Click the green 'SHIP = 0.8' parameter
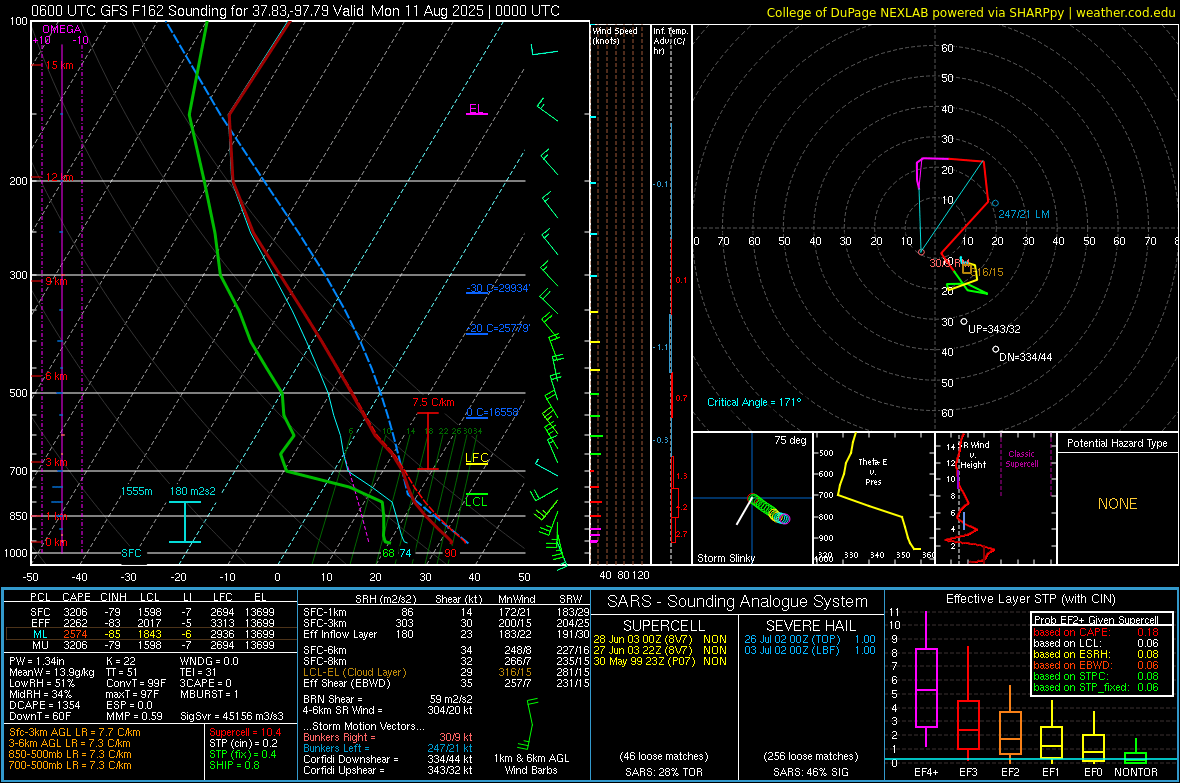Image resolution: width=1180 pixels, height=783 pixels. [234, 765]
